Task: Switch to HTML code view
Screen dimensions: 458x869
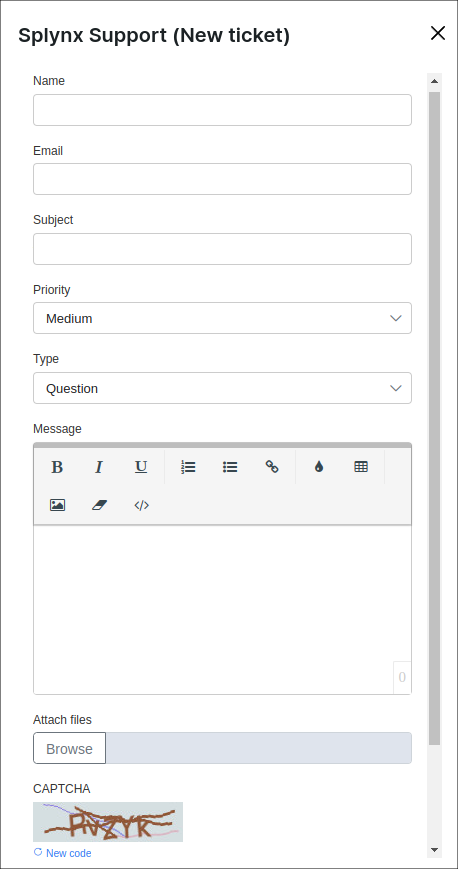Action: pyautogui.click(x=141, y=505)
